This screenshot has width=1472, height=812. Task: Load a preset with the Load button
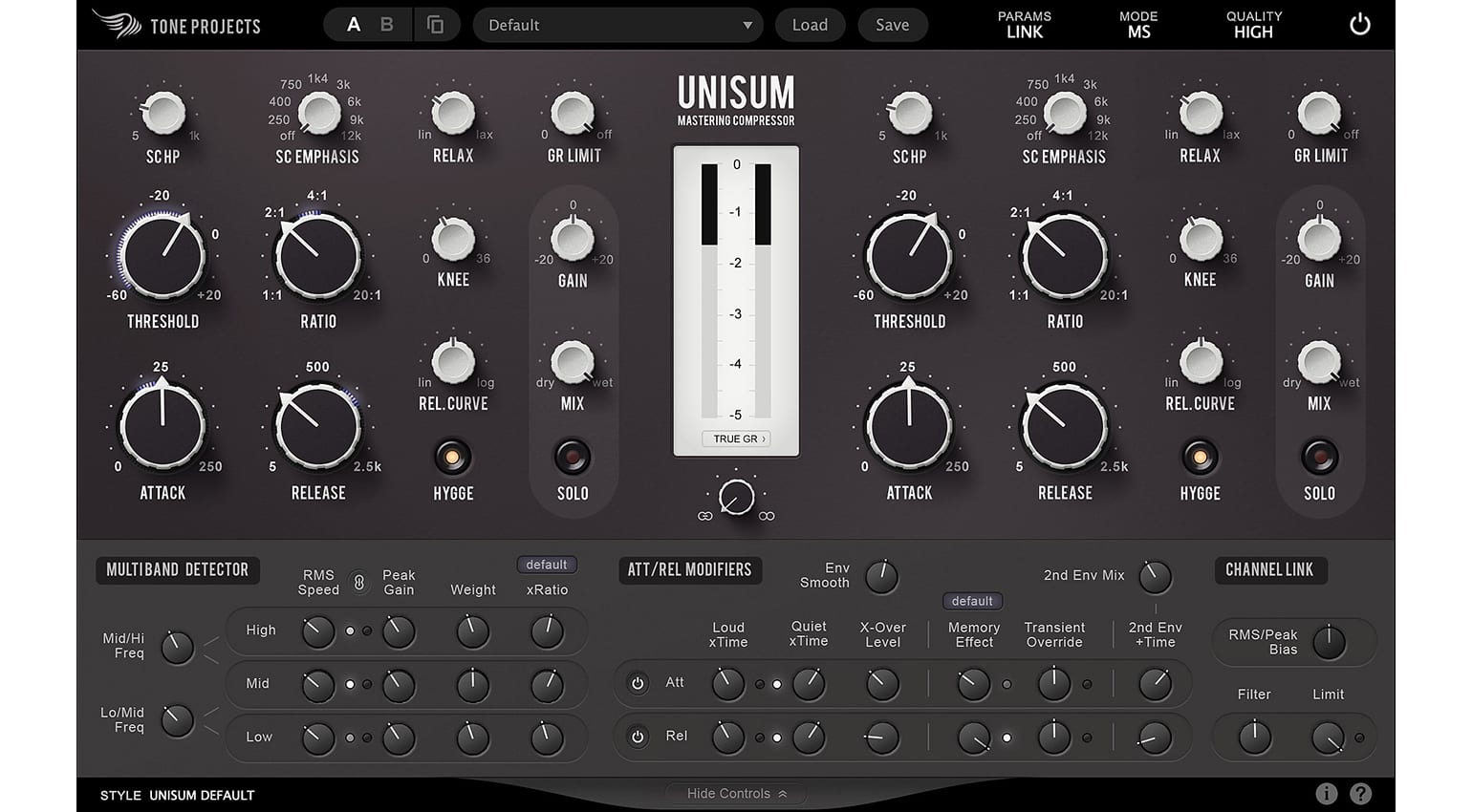coord(810,25)
